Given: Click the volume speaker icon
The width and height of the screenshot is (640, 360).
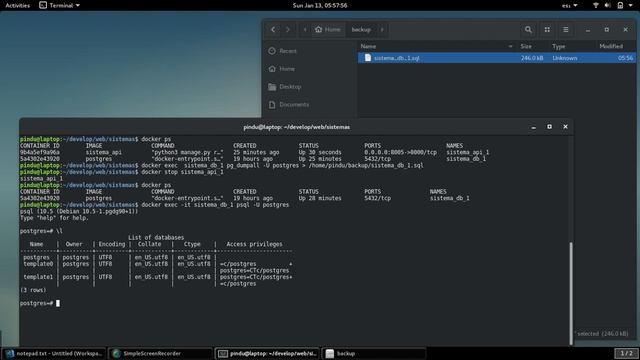Looking at the screenshot, I should tap(608, 5).
